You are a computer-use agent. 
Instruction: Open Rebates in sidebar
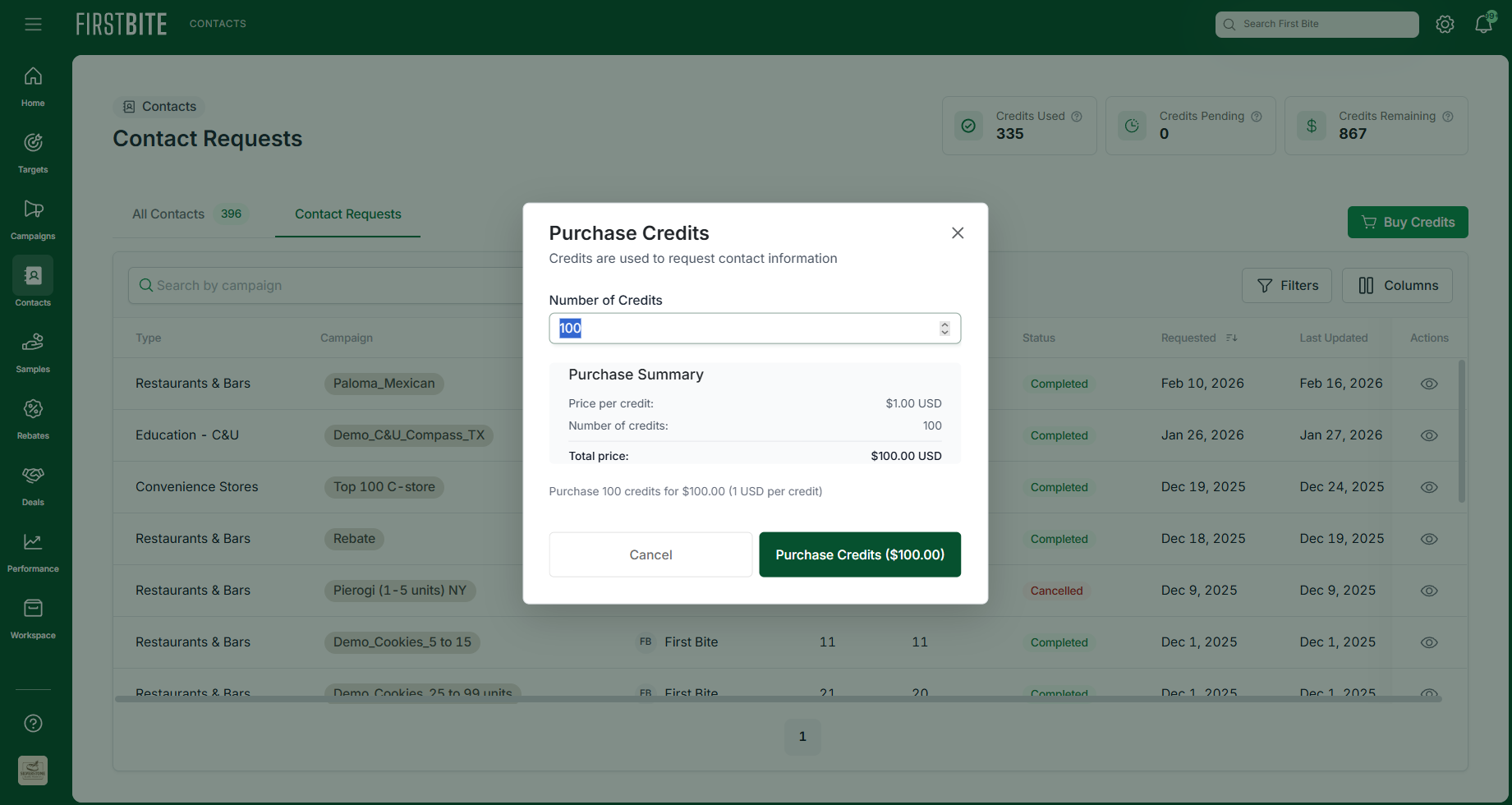[x=33, y=420]
